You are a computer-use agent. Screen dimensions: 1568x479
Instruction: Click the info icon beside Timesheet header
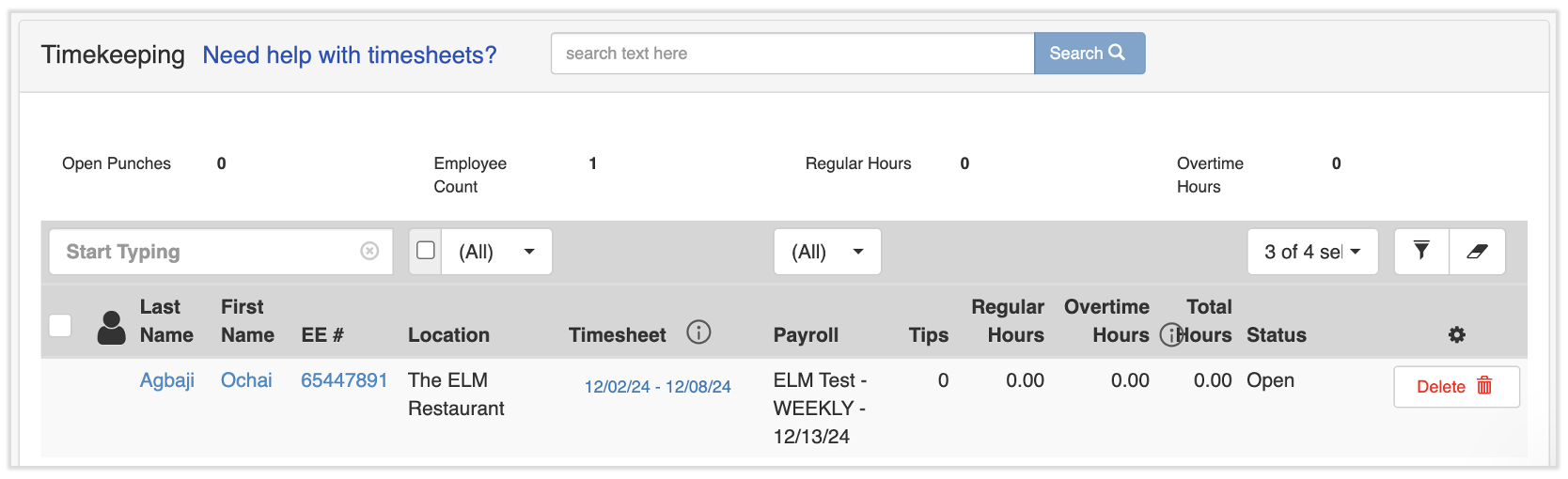point(698,332)
